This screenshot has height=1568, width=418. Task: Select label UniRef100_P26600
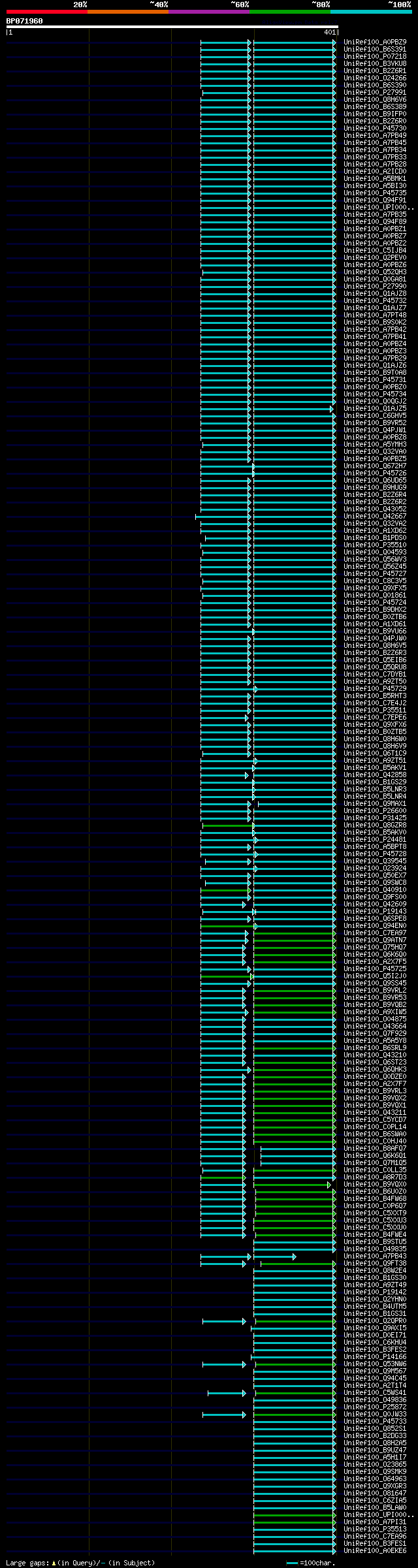point(375,810)
